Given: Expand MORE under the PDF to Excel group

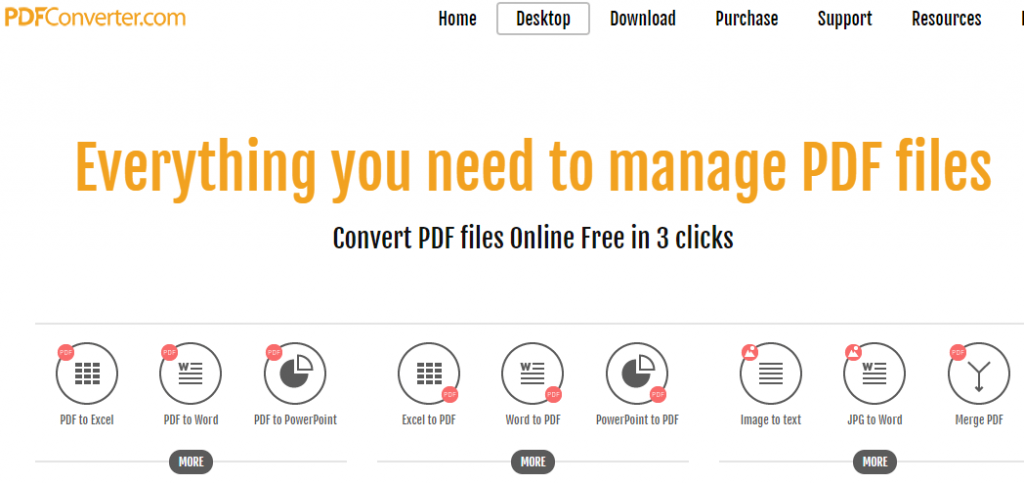Looking at the screenshot, I should coord(191,462).
